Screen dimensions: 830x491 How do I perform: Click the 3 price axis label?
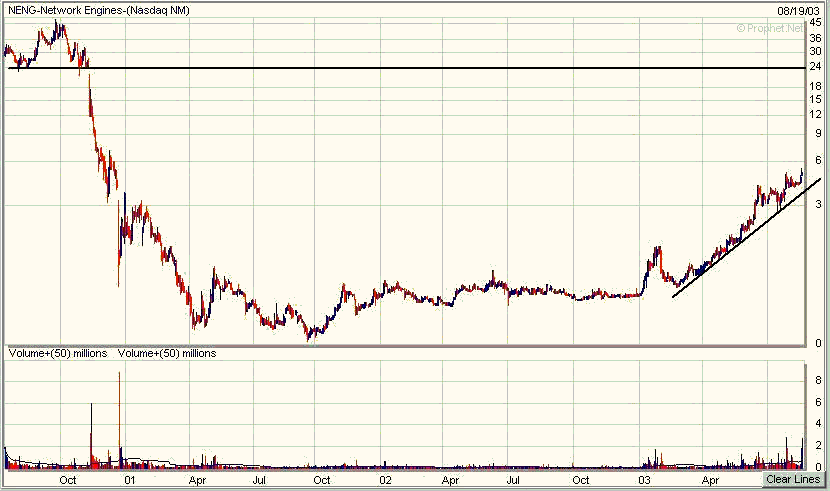coord(818,204)
